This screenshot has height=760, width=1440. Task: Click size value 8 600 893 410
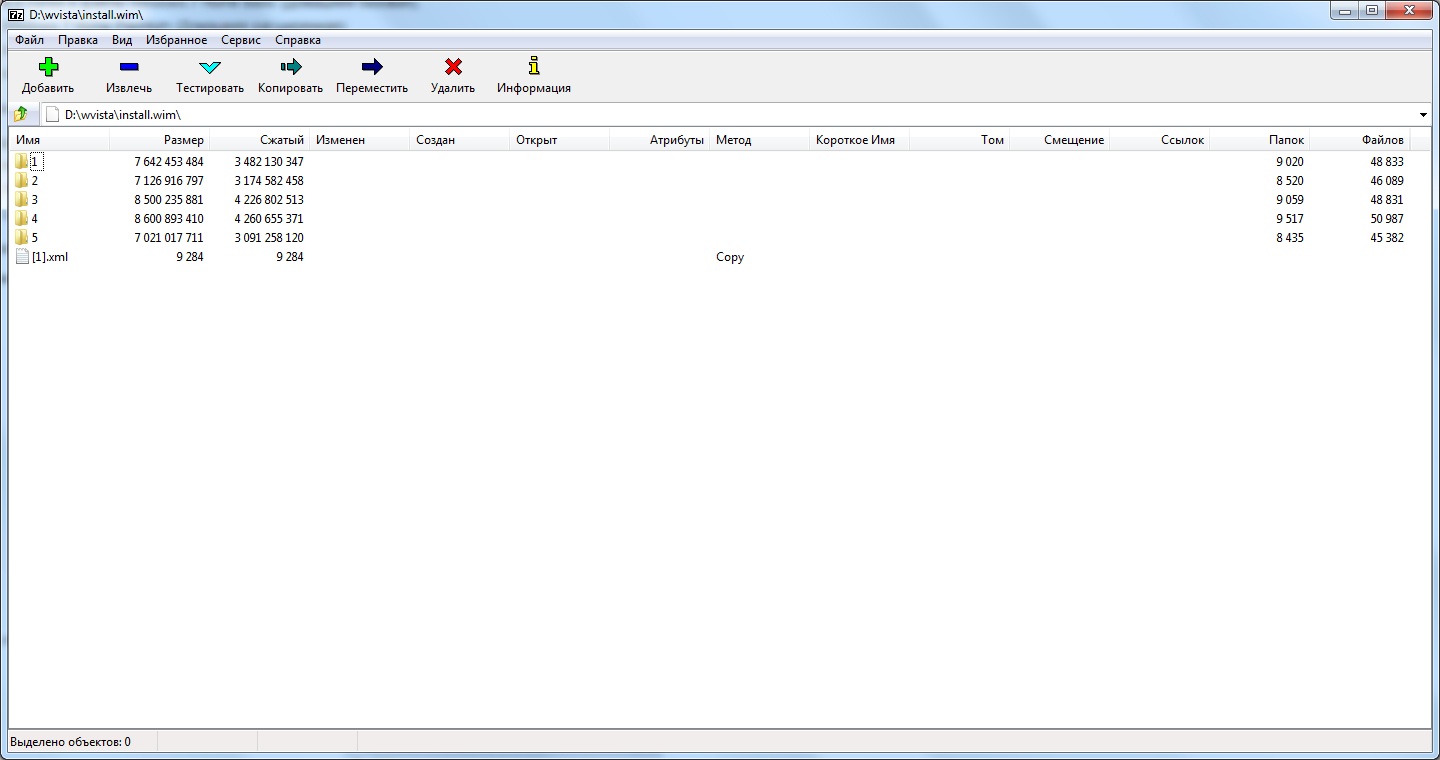coord(169,219)
